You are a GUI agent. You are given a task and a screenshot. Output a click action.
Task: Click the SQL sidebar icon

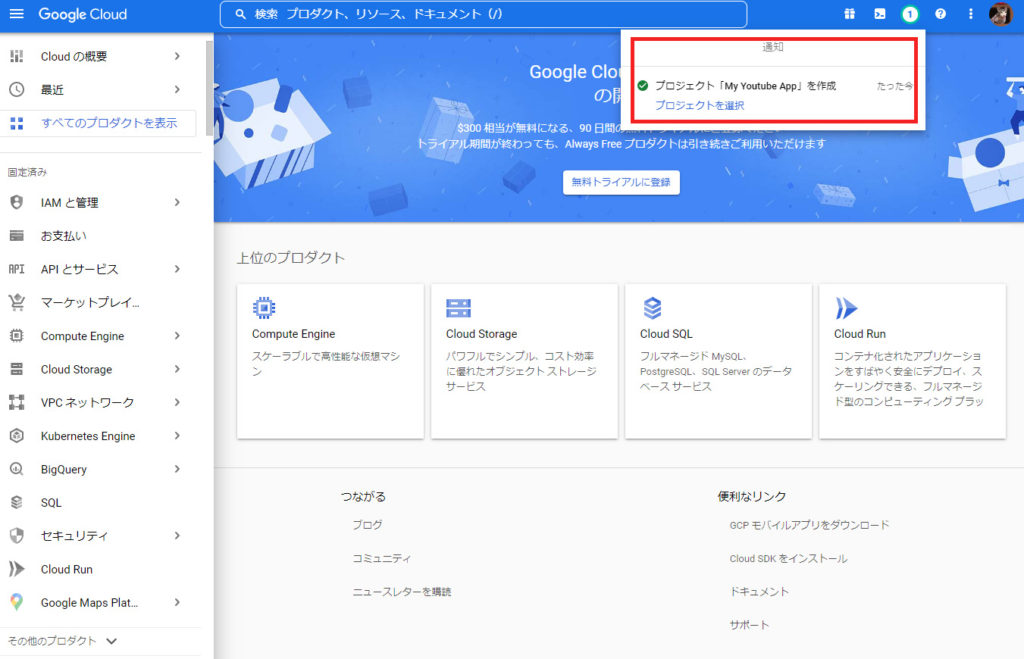pyautogui.click(x=16, y=502)
